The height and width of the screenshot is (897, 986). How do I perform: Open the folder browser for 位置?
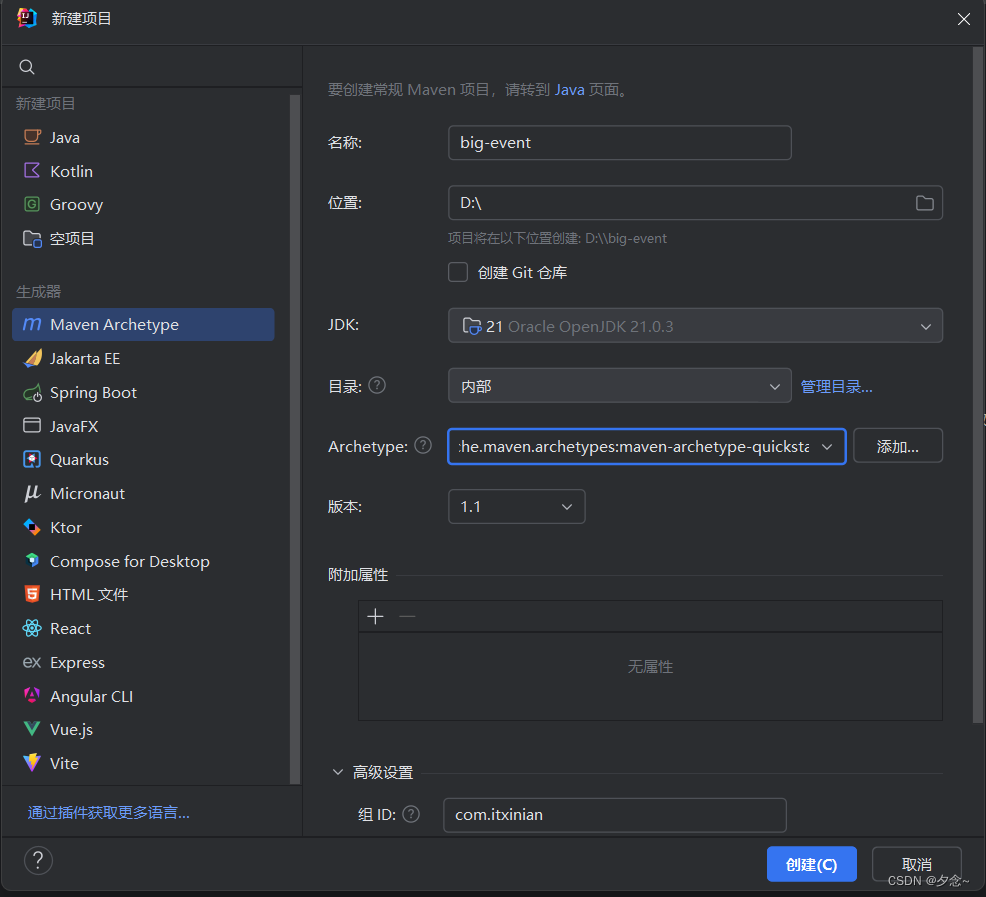[924, 202]
